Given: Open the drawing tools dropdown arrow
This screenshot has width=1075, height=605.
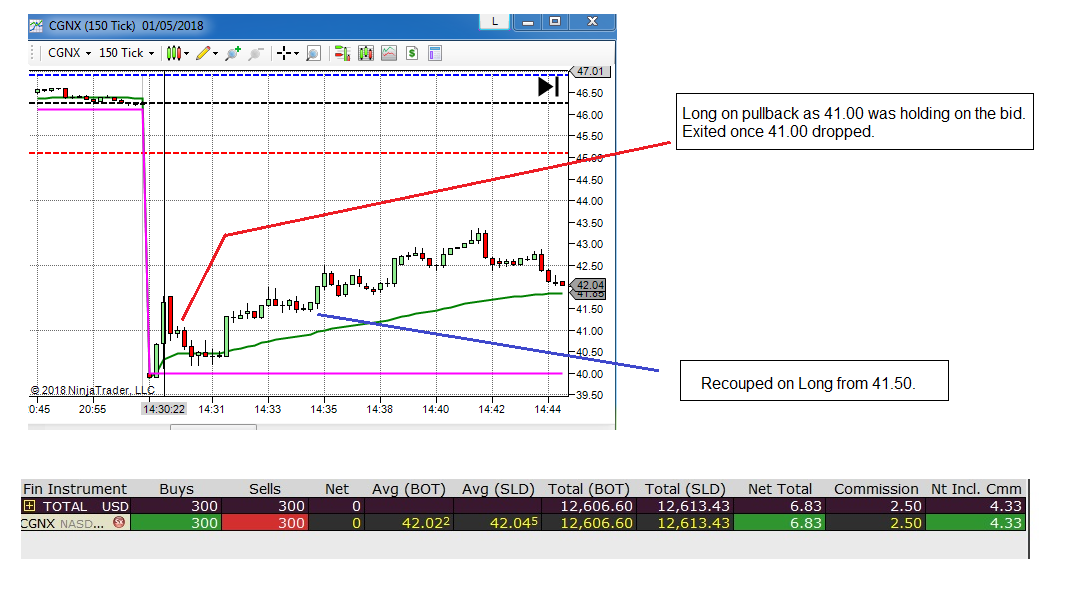Looking at the screenshot, I should [x=215, y=54].
